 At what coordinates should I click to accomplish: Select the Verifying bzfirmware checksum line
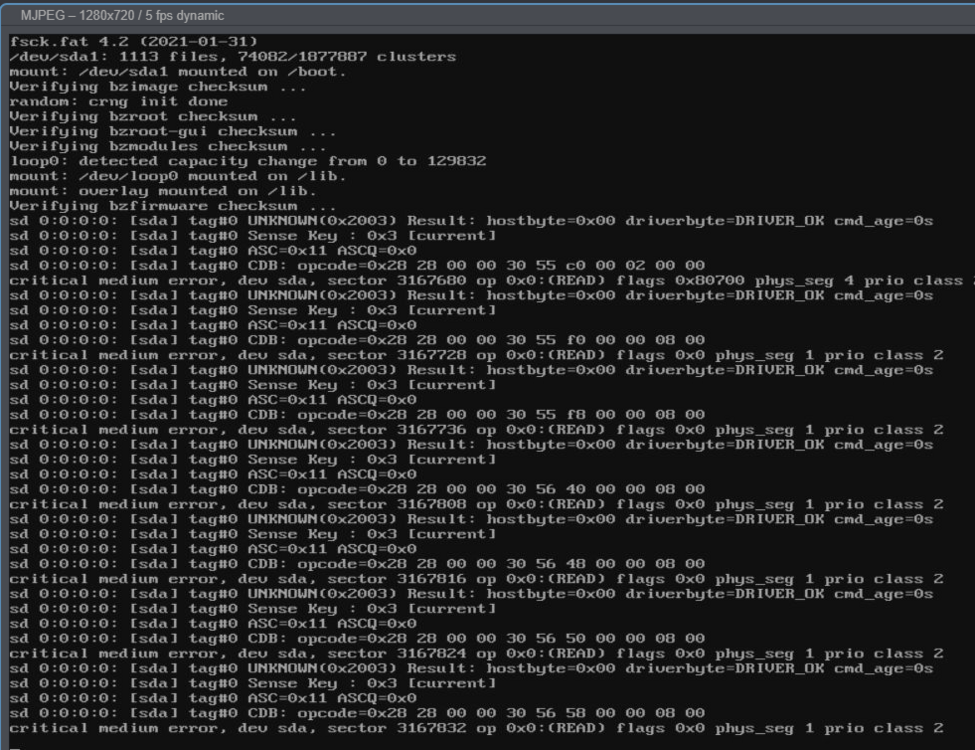173,206
